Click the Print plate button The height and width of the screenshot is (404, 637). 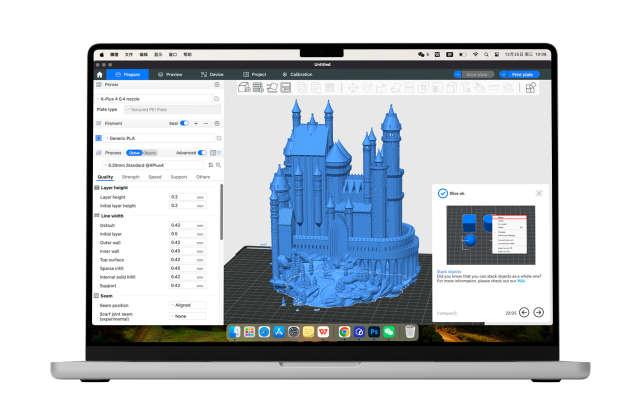point(521,74)
